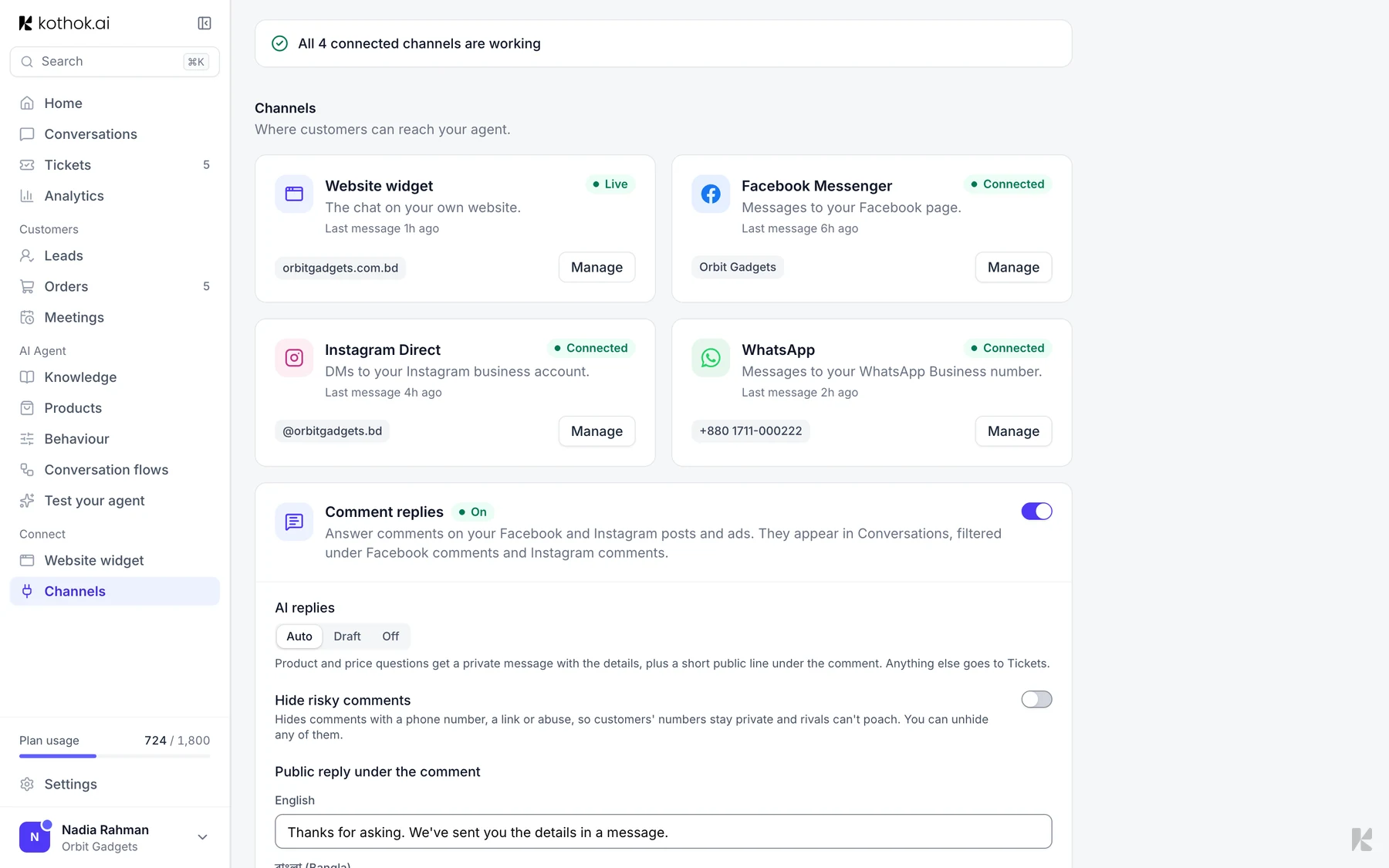Edit the English public reply field

tap(664, 832)
